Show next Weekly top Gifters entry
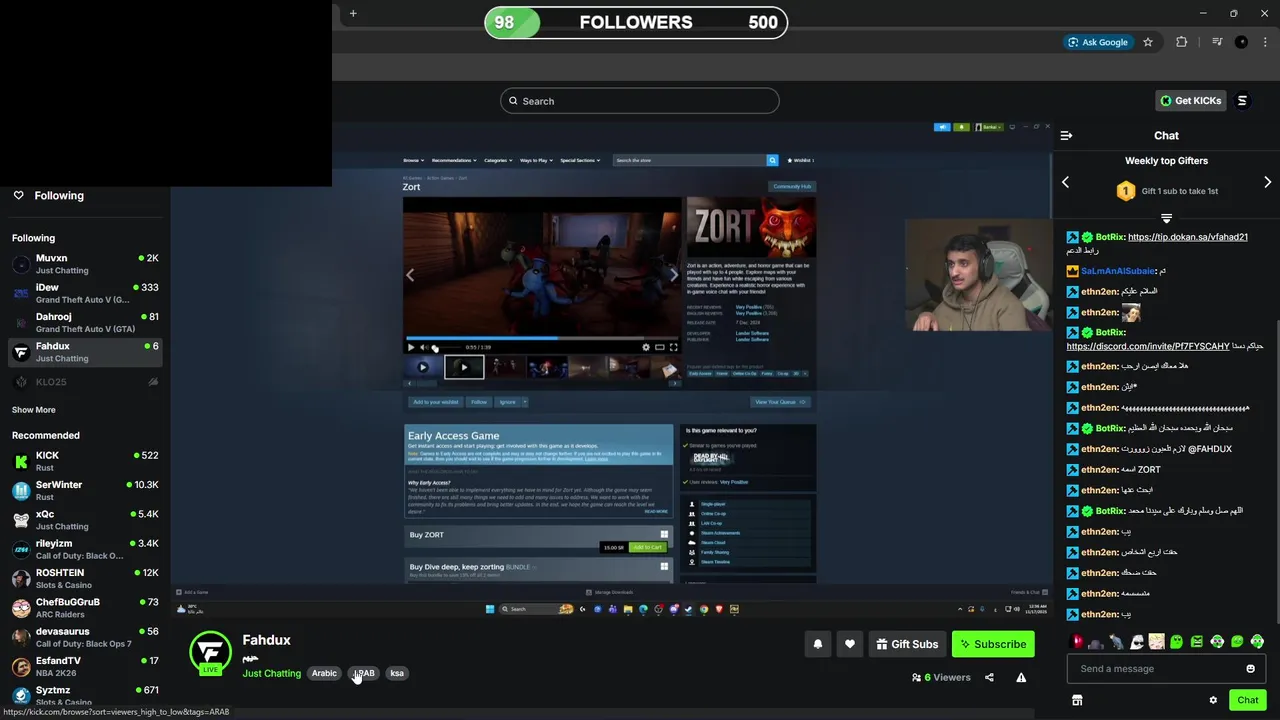This screenshot has width=1280, height=720. (x=1267, y=182)
